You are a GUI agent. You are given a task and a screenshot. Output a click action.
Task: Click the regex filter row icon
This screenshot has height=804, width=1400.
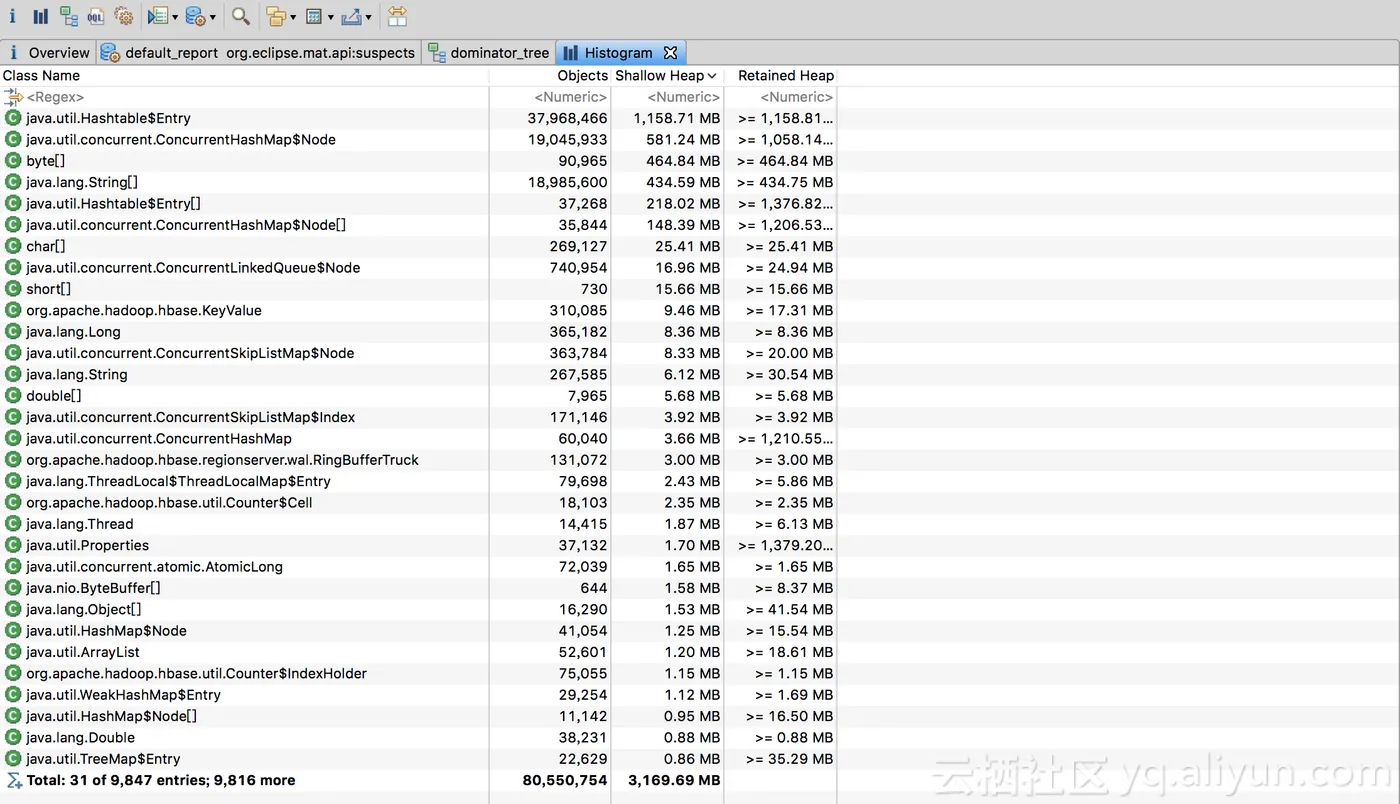[x=13, y=97]
